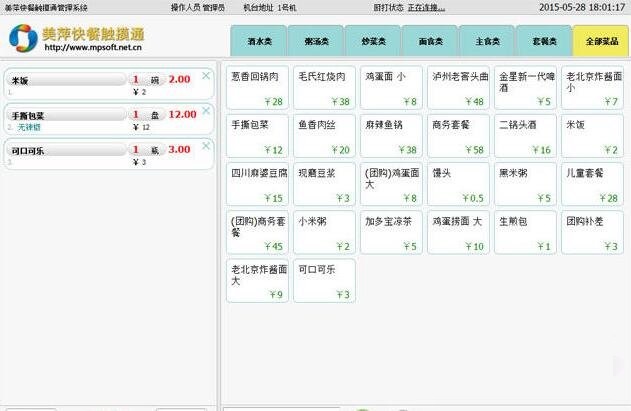Click 机台地址 1号机 in the title bar
The width and height of the screenshot is (631, 411).
[x=270, y=7]
